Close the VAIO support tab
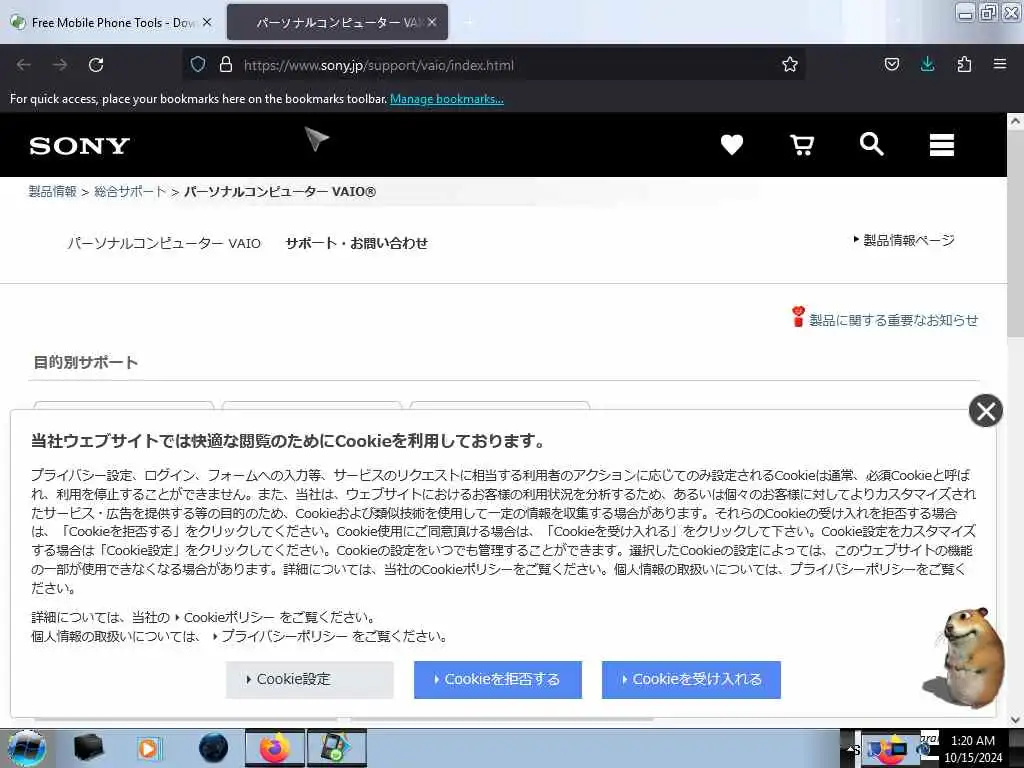 (432, 22)
